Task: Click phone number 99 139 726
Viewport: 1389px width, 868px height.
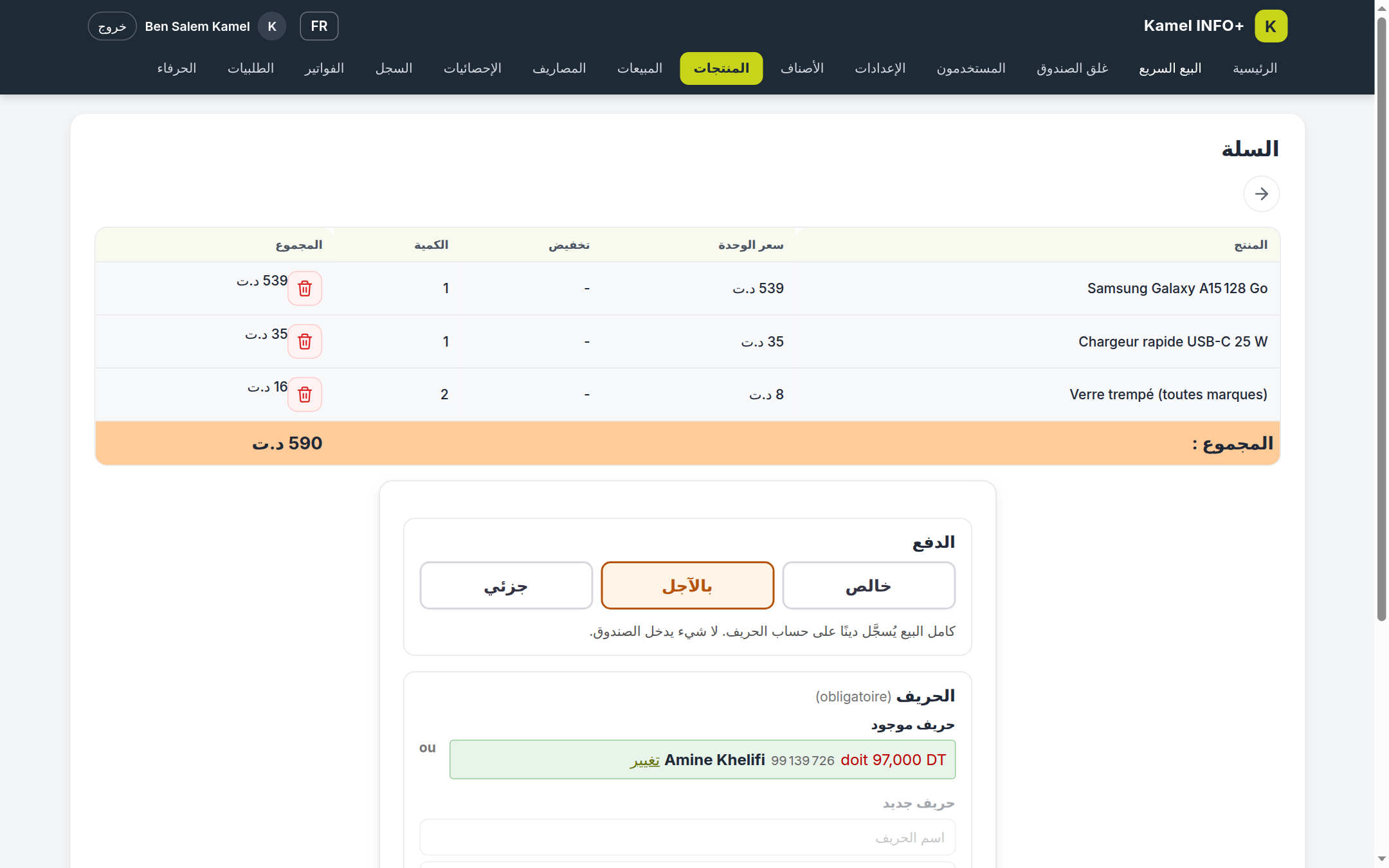Action: [x=803, y=761]
